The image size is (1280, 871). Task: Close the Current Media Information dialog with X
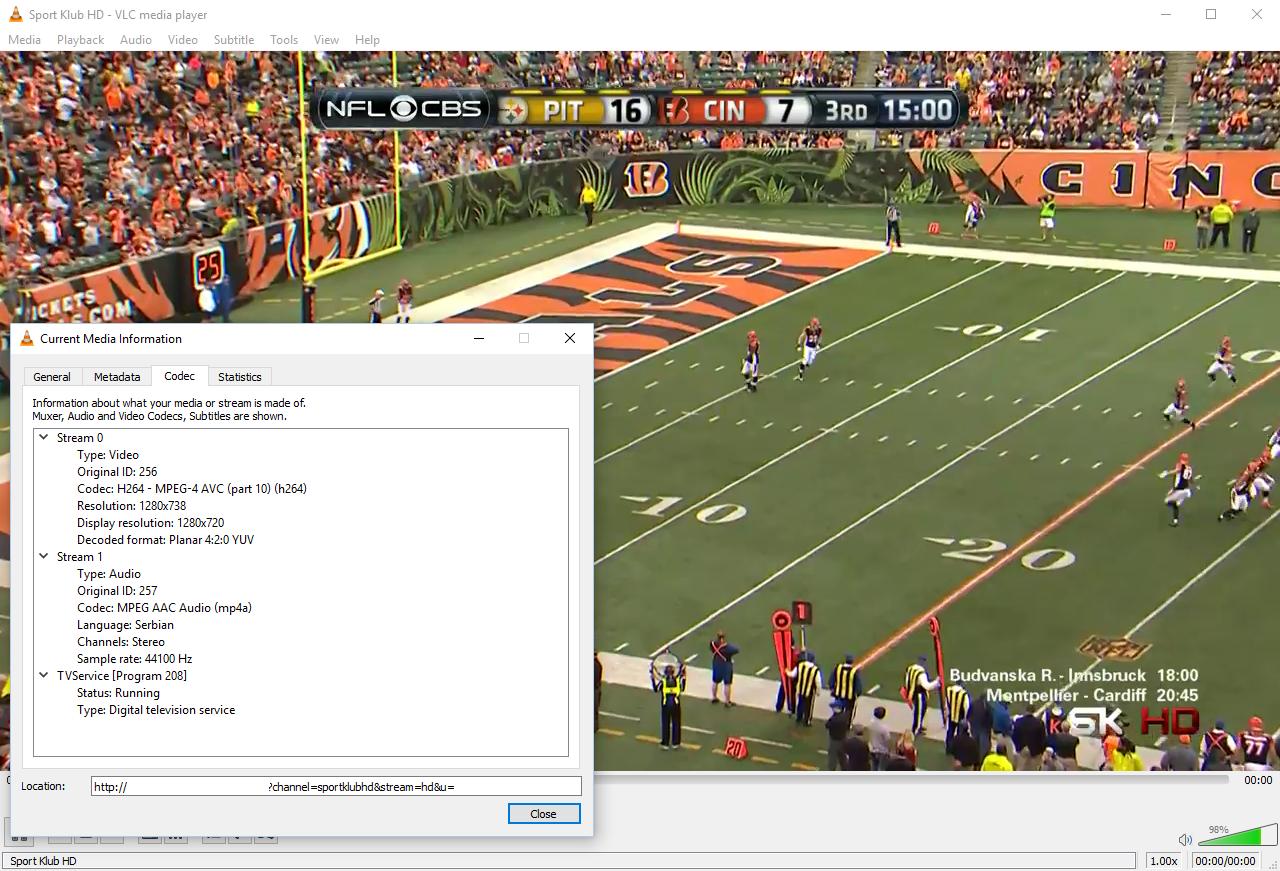coord(570,338)
